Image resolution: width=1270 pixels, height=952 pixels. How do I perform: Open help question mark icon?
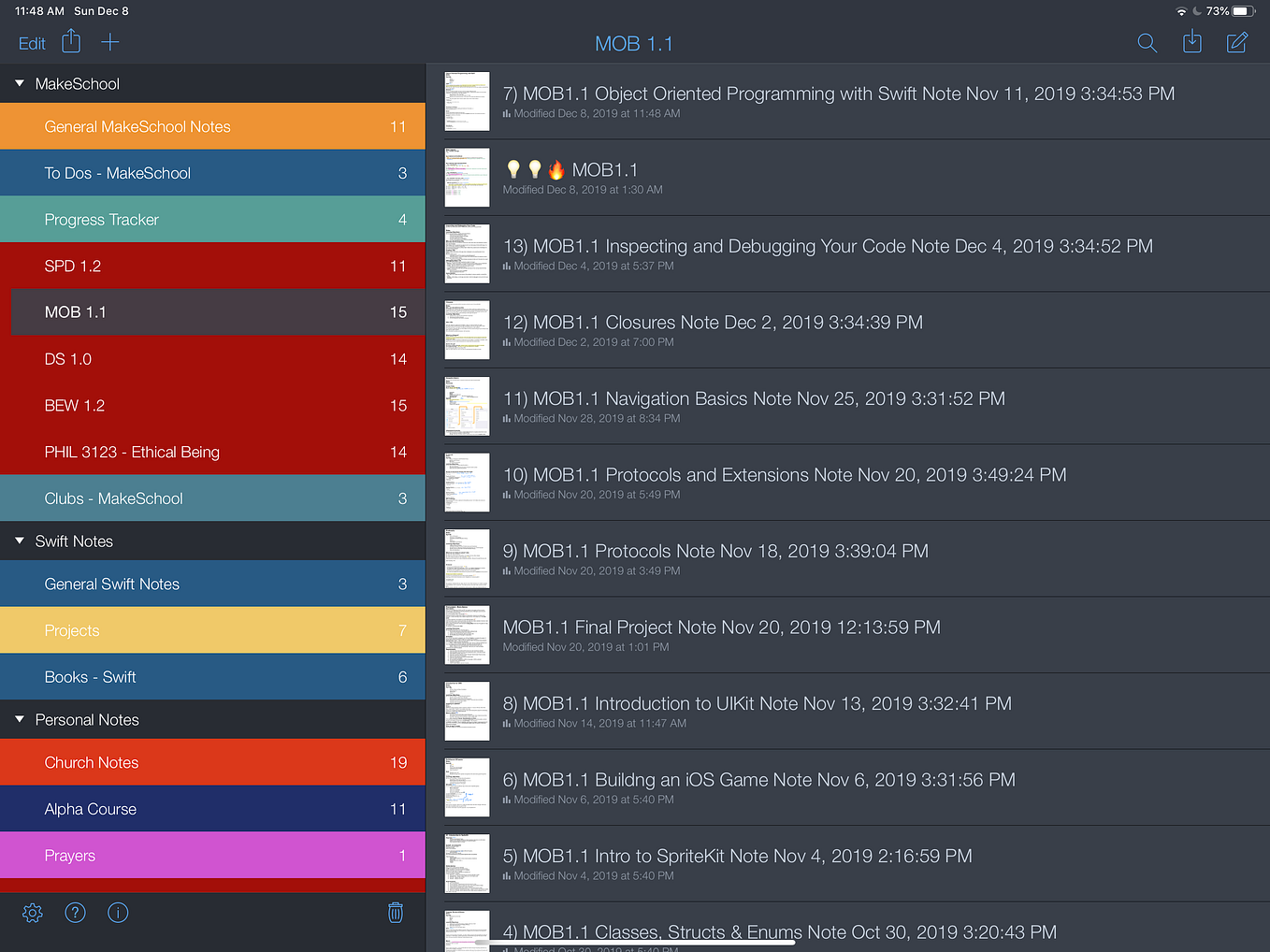click(75, 913)
